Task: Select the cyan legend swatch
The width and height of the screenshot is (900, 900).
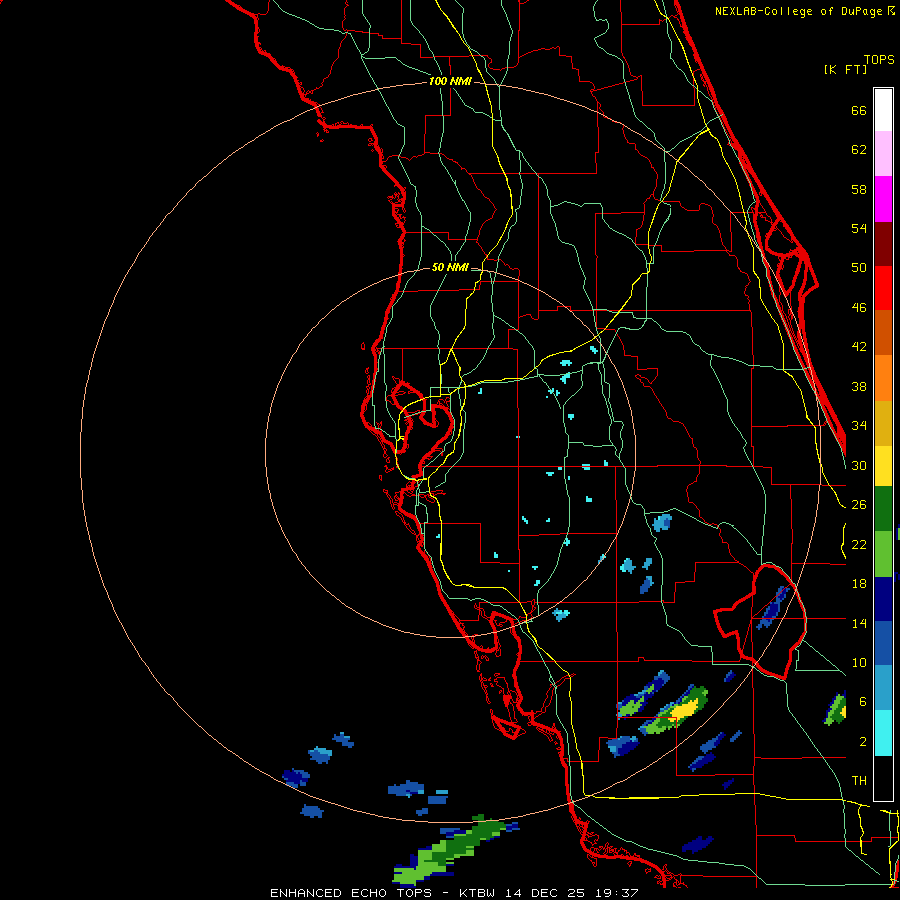Action: (883, 733)
